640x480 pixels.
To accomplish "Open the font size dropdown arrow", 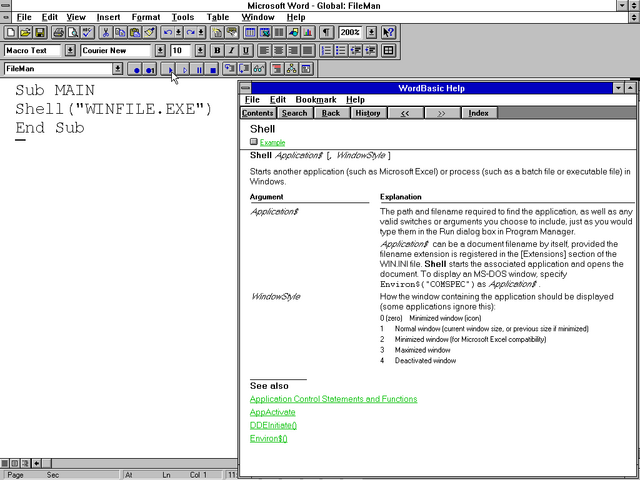I will tap(200, 51).
